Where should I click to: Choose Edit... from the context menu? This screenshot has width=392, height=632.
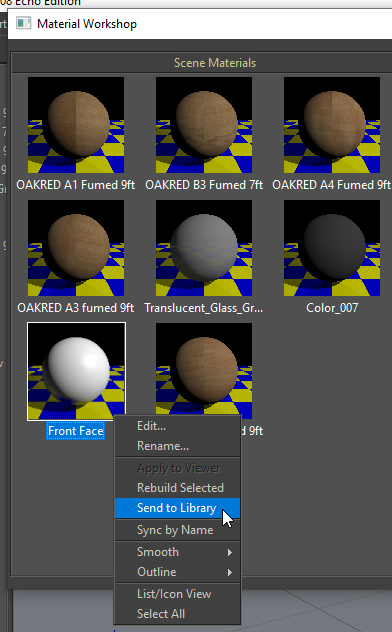tap(178, 426)
